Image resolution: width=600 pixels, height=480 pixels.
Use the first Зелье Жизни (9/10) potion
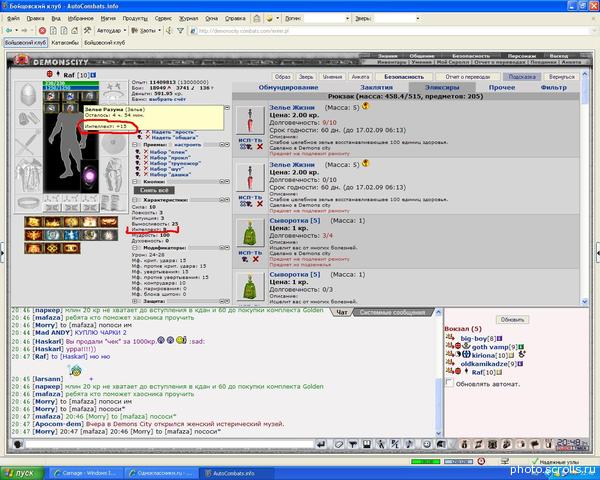tap(249, 140)
